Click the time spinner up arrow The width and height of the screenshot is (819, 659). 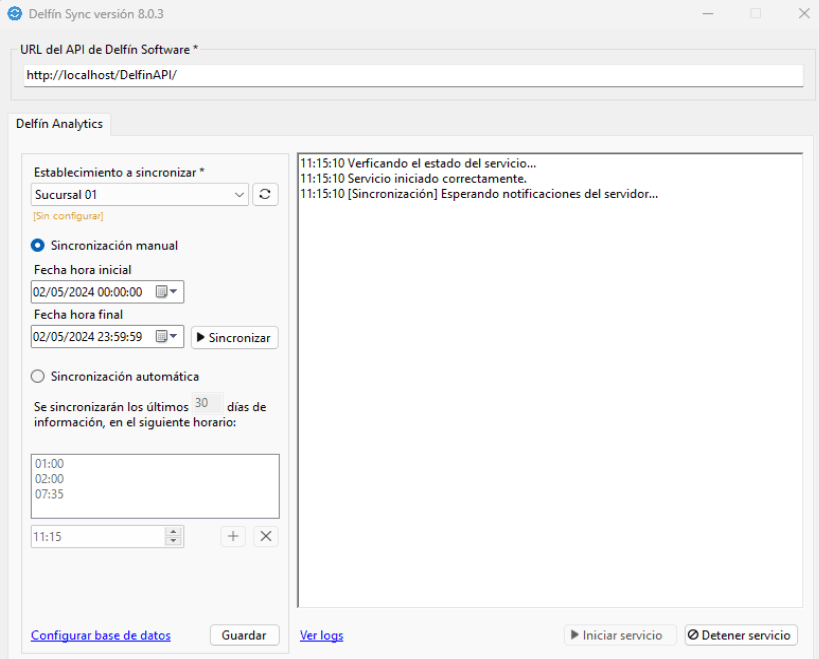coord(174,532)
